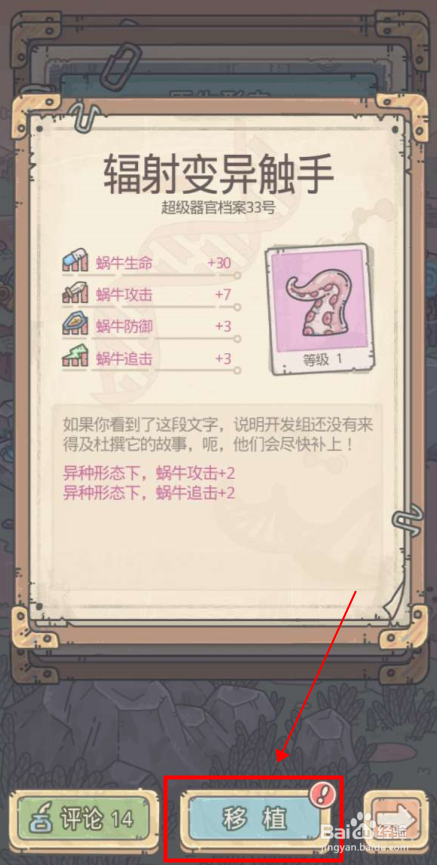Click the 蜗牛生命 health pill icon
Screen dimensions: 437x865
(x=75, y=262)
